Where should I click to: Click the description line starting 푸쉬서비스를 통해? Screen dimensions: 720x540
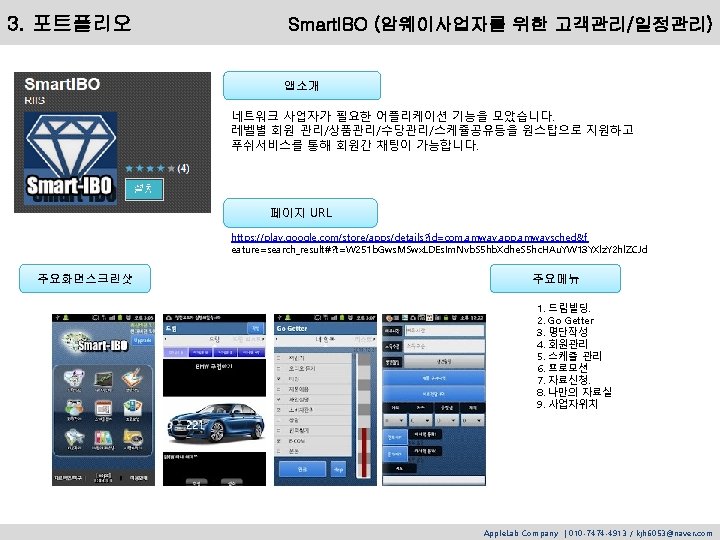pyautogui.click(x=355, y=145)
